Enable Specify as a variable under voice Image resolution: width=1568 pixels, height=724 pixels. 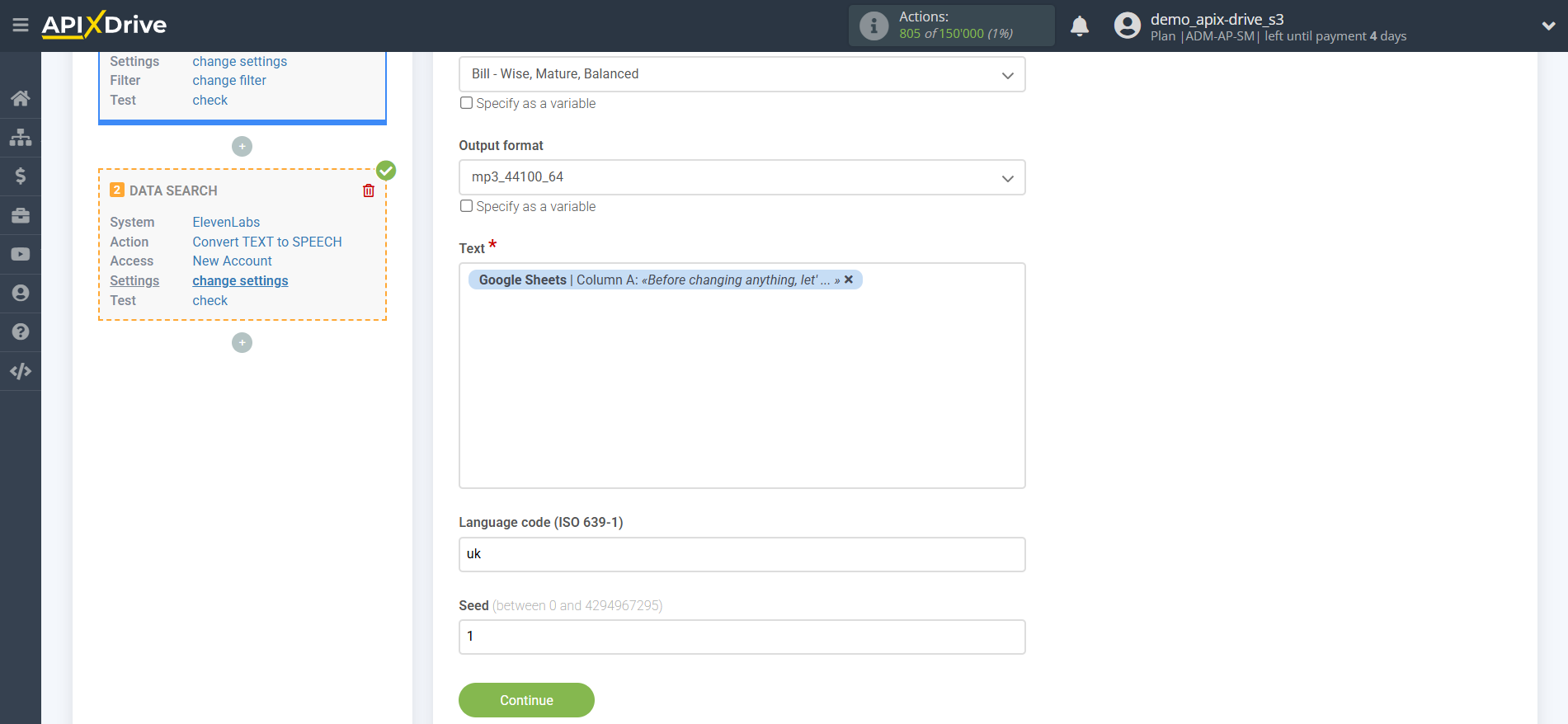(x=467, y=103)
